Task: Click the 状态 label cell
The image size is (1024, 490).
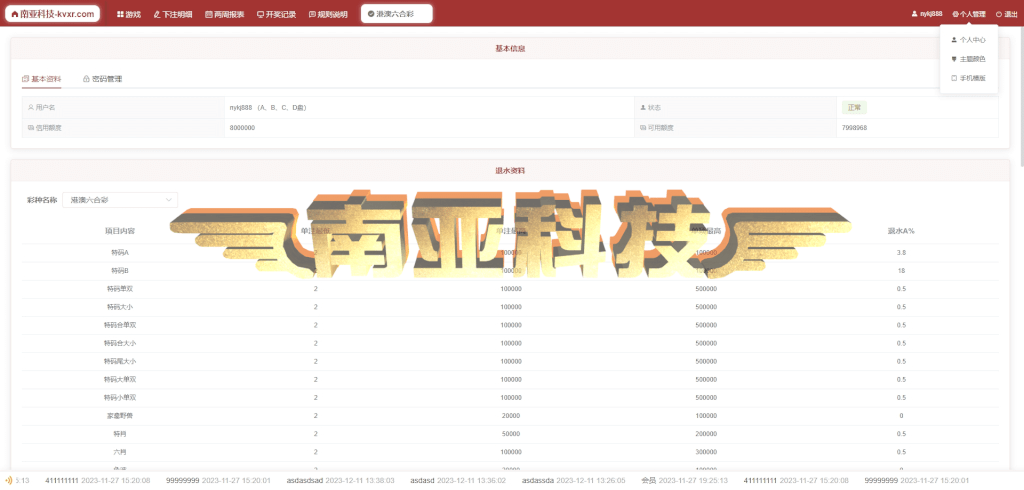Action: (735, 107)
